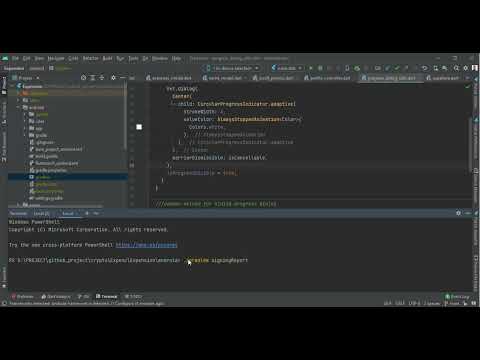Click the Debug bug icon in toolbar

[320, 68]
